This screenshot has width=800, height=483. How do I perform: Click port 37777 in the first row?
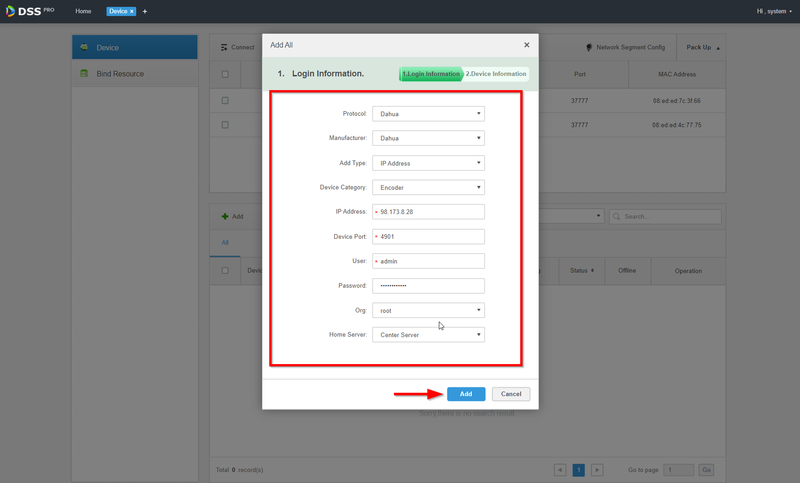[x=580, y=101]
